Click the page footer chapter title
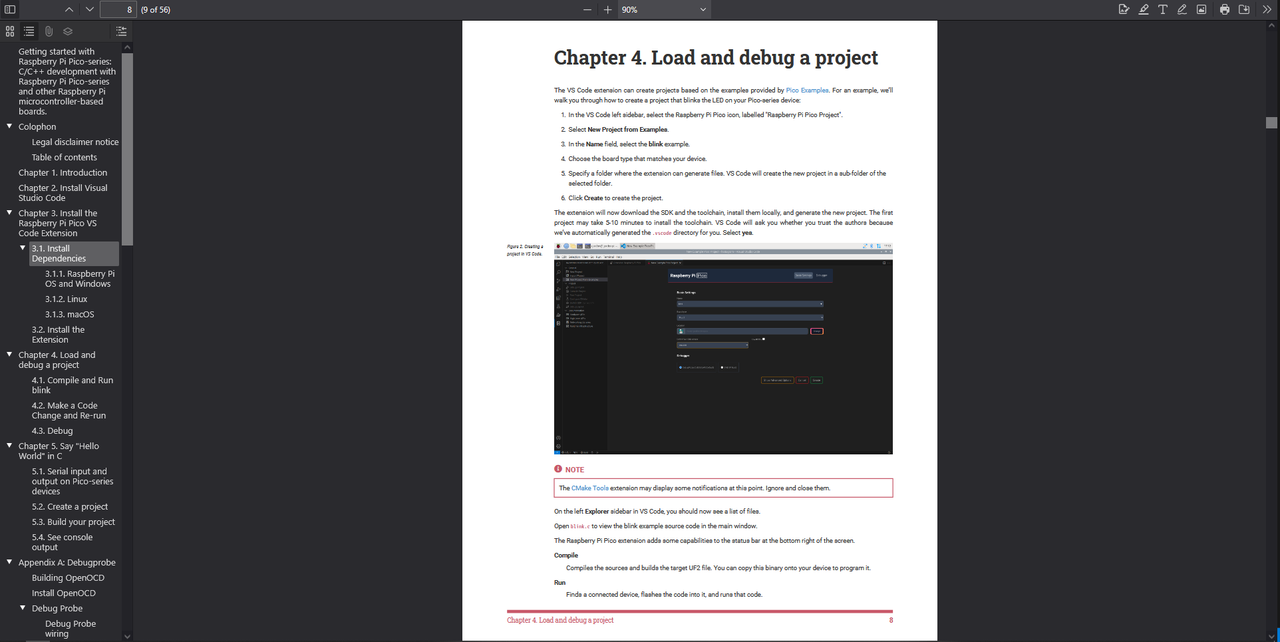Viewport: 1280px width, 642px height. pyautogui.click(x=560, y=620)
